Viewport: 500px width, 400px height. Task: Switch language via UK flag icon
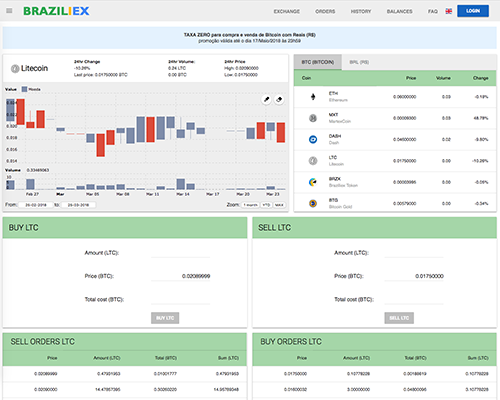click(449, 11)
